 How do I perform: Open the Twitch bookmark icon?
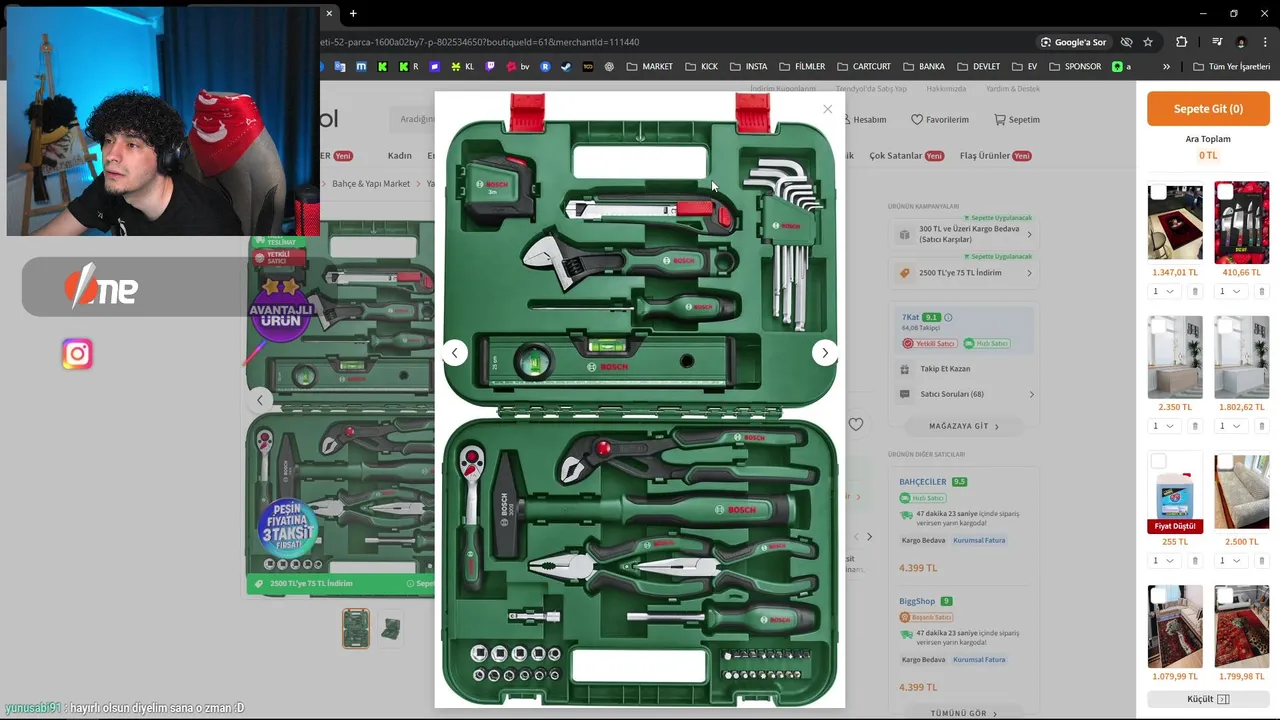(490, 66)
